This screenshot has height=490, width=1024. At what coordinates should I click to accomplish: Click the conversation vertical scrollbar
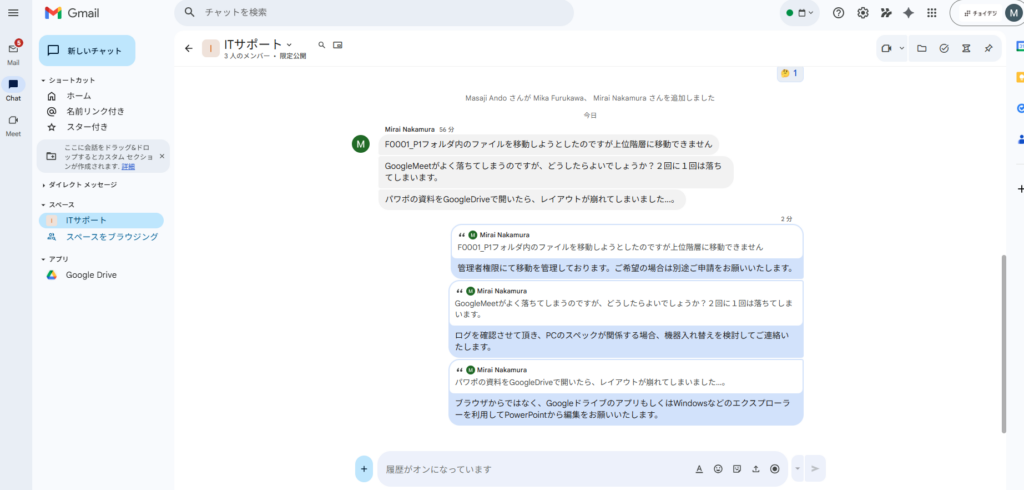(1004, 344)
